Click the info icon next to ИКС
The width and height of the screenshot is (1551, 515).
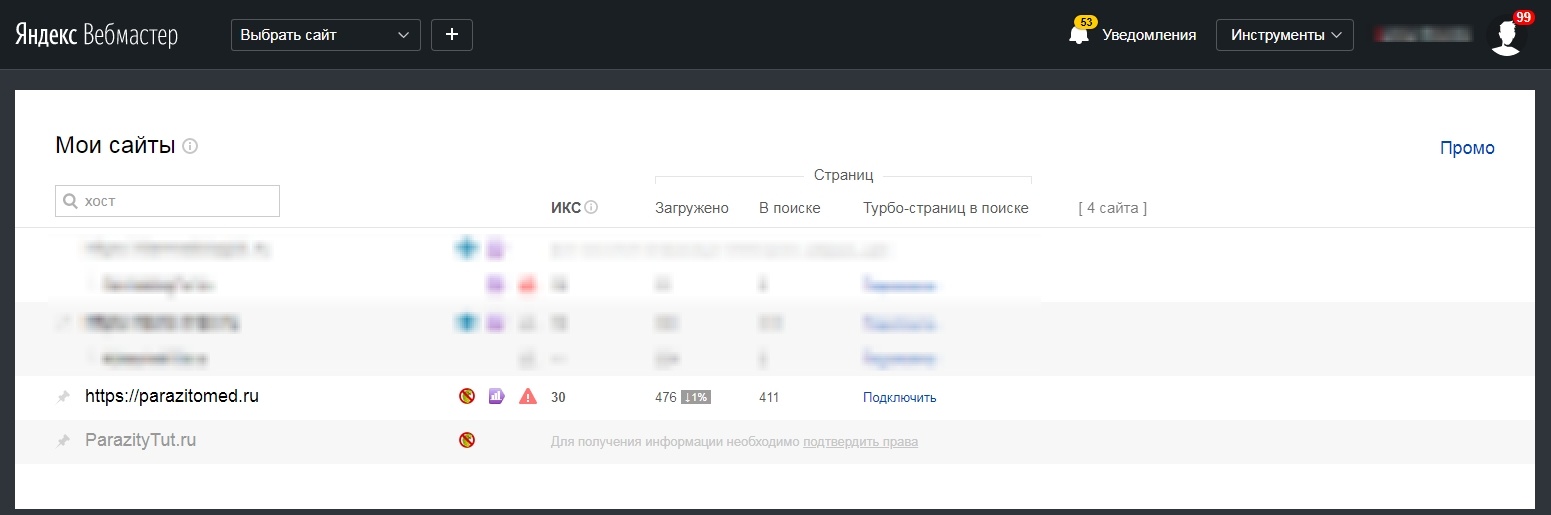[591, 208]
